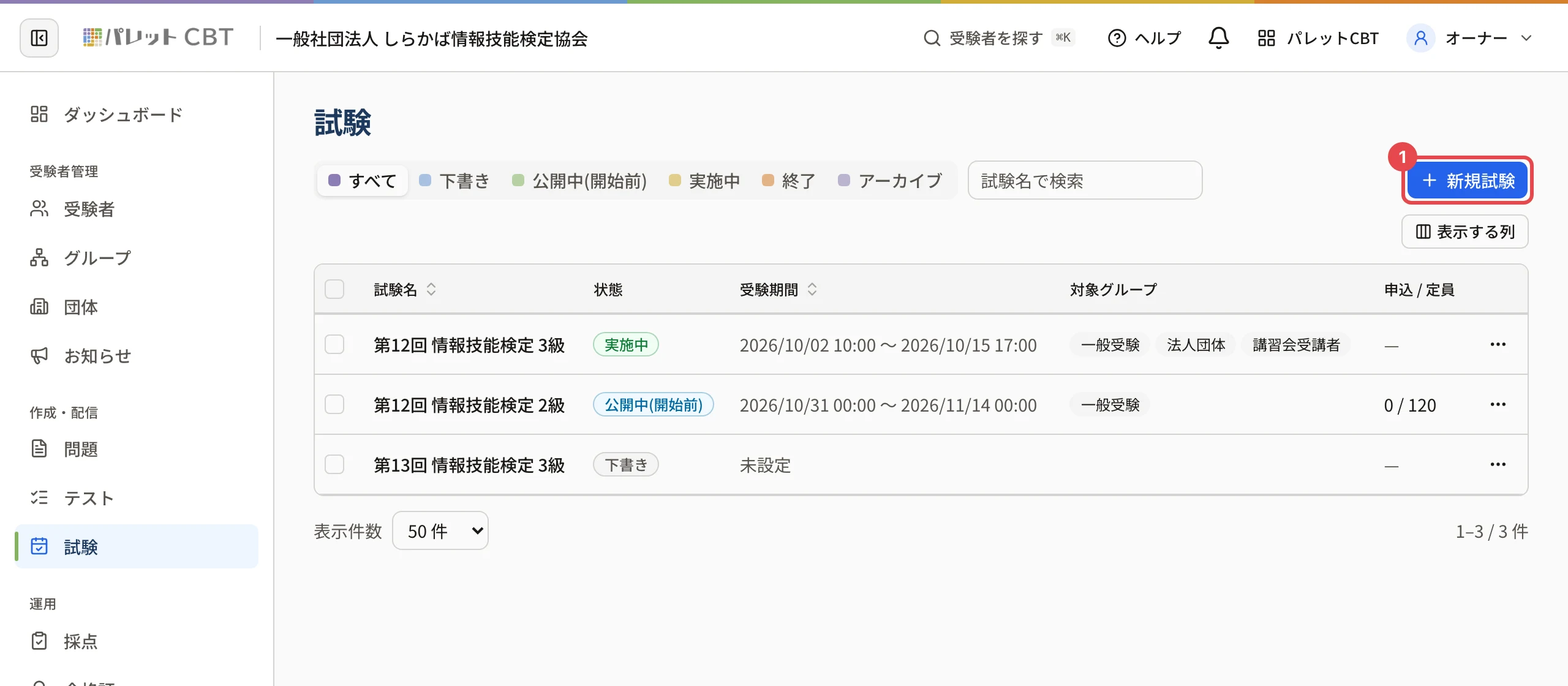The width and height of the screenshot is (1568, 686).
Task: Sort by 試験名 column
Action: (405, 289)
